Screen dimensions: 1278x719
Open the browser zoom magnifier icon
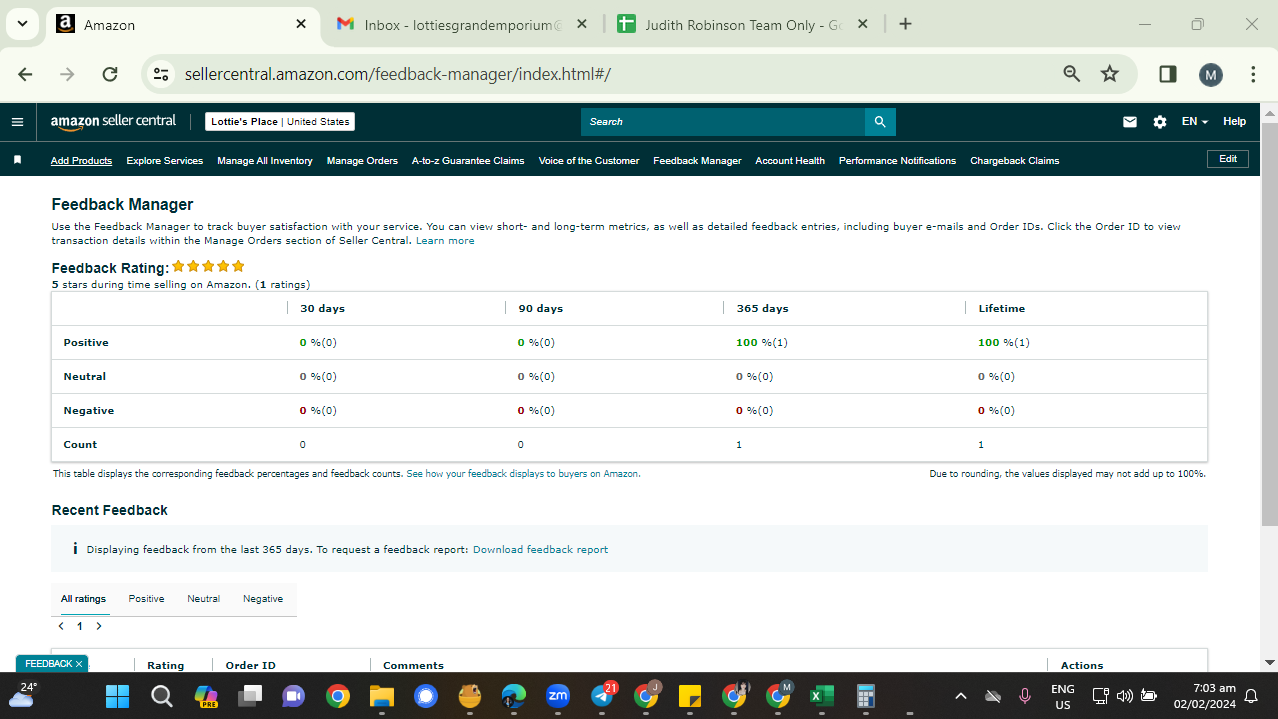(x=1072, y=74)
